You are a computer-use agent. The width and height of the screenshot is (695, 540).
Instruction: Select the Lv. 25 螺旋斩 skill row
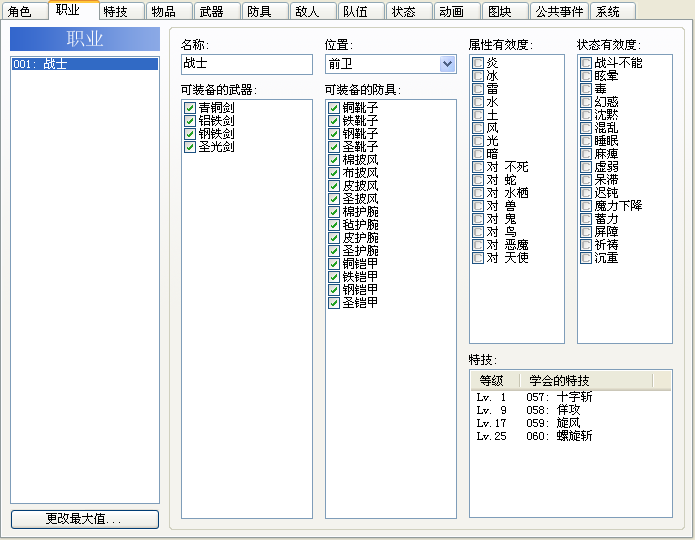570,436
